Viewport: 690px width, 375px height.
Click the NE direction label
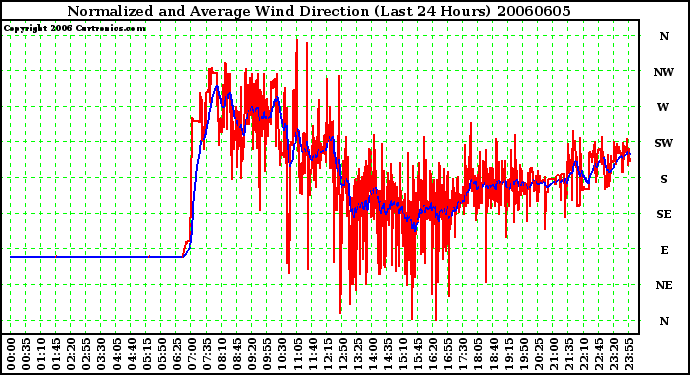click(664, 285)
